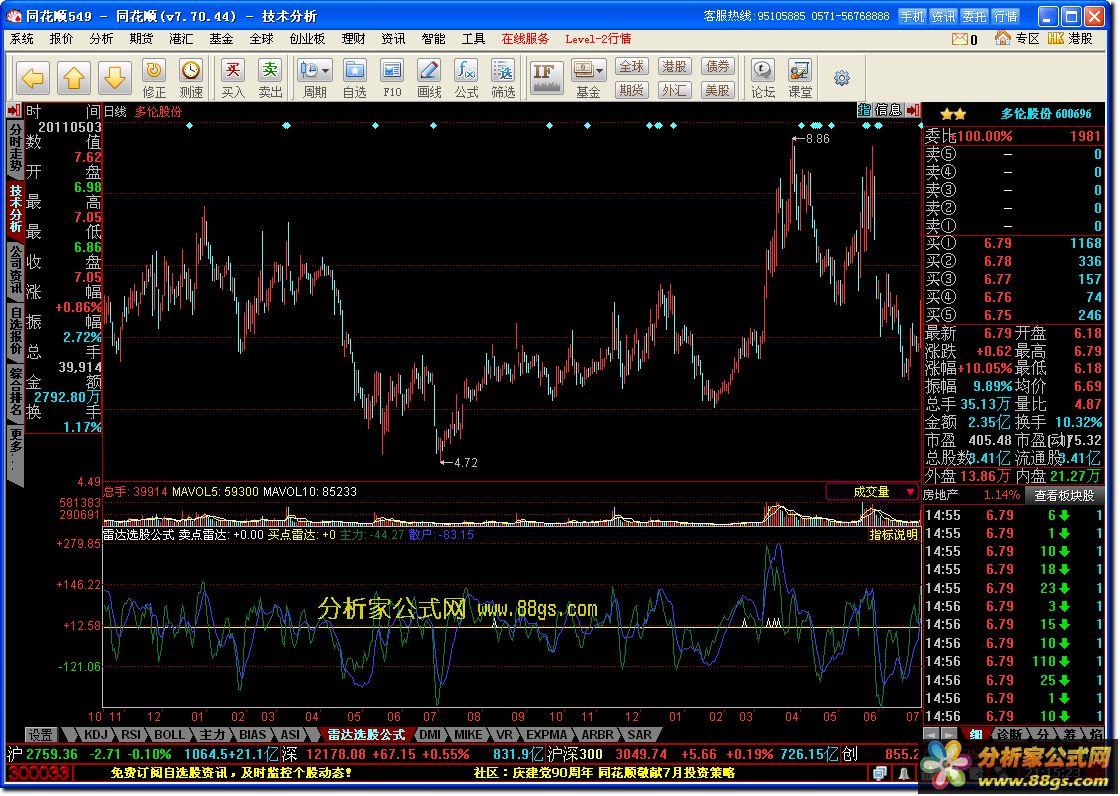Open the 在线服务 menu
1120x796 pixels.
tap(525, 39)
